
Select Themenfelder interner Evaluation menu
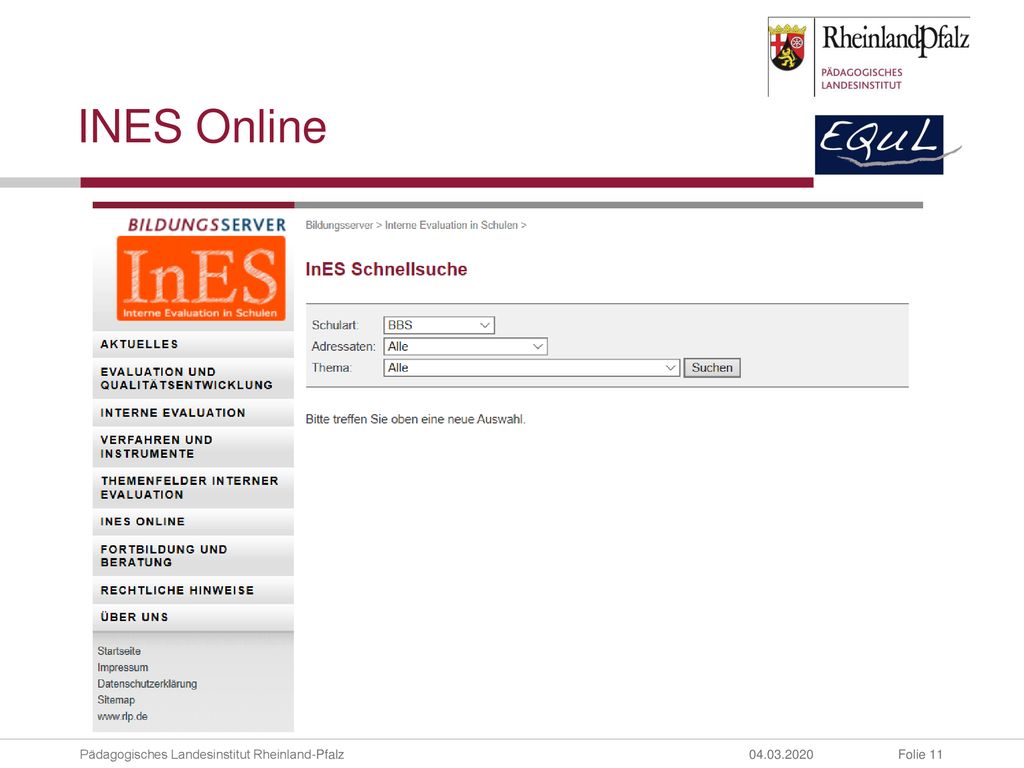click(x=193, y=488)
